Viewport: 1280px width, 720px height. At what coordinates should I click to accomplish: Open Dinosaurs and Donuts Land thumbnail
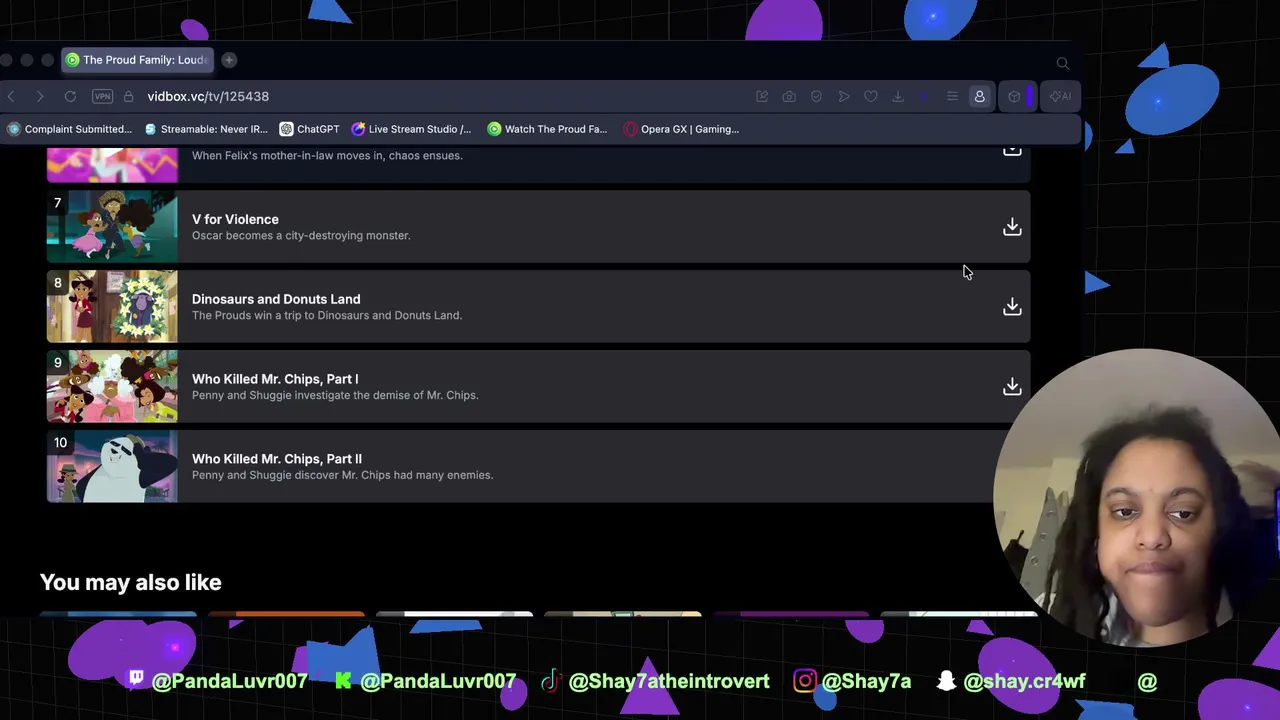tap(112, 307)
